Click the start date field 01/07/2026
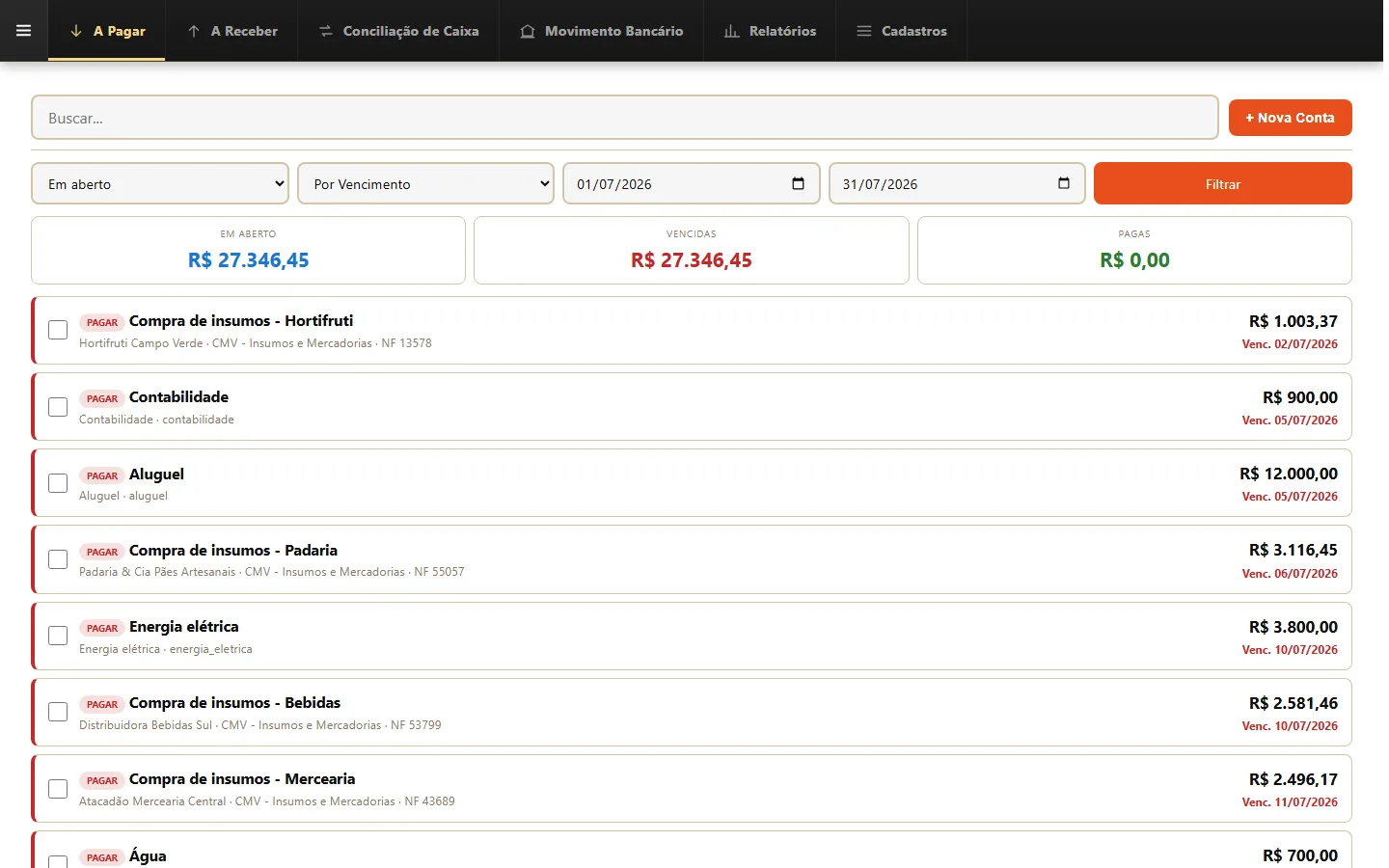 coord(691,183)
